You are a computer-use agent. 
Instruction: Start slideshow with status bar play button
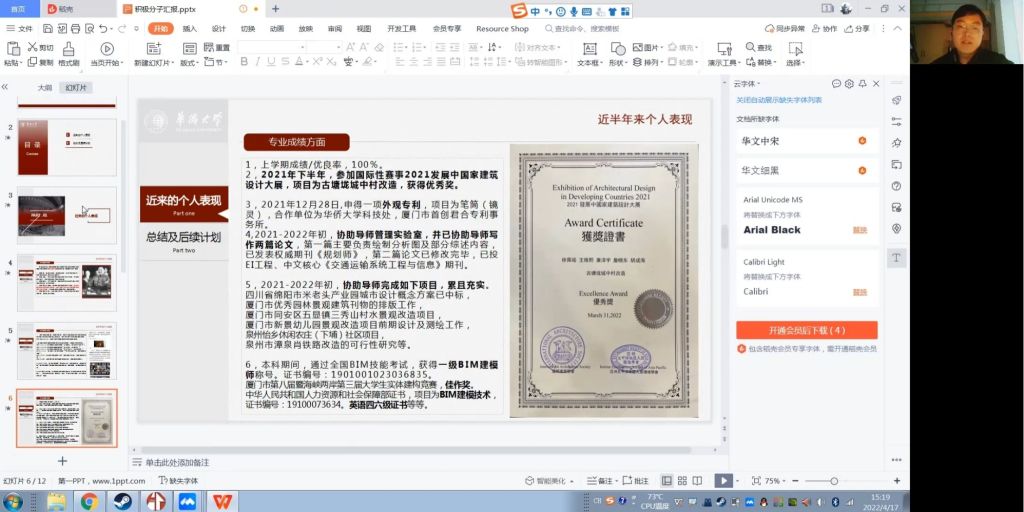[723, 481]
